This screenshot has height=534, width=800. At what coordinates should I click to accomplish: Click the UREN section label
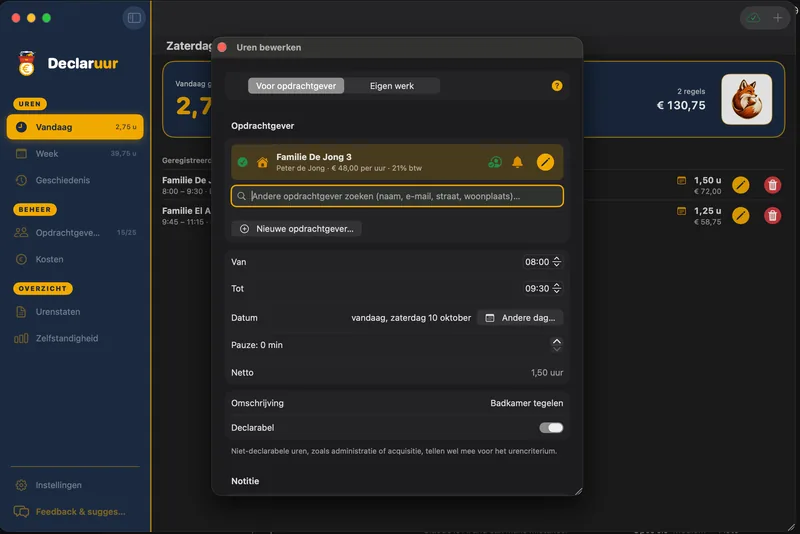30,104
